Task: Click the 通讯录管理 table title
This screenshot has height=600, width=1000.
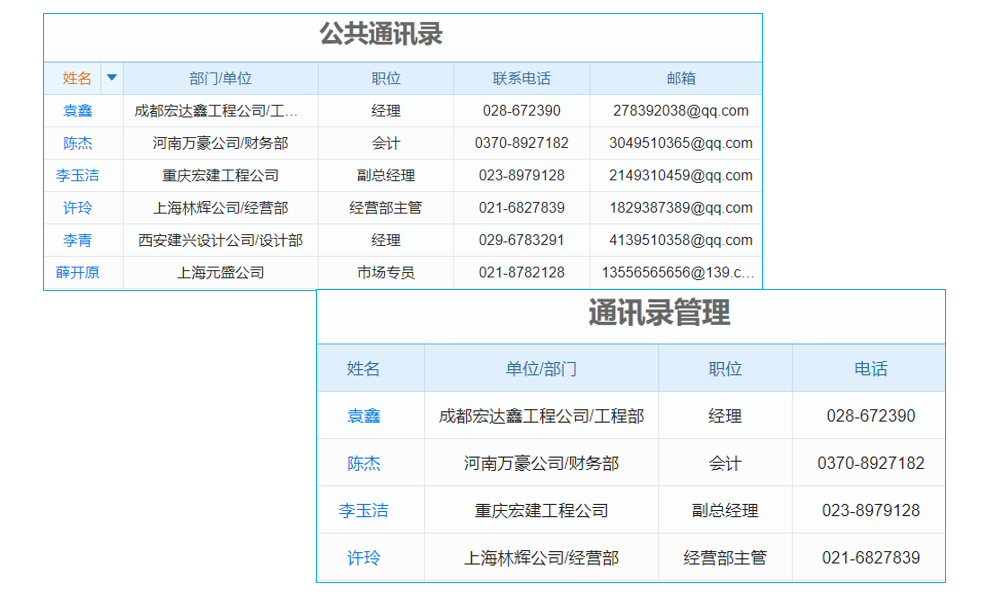Action: (x=658, y=314)
